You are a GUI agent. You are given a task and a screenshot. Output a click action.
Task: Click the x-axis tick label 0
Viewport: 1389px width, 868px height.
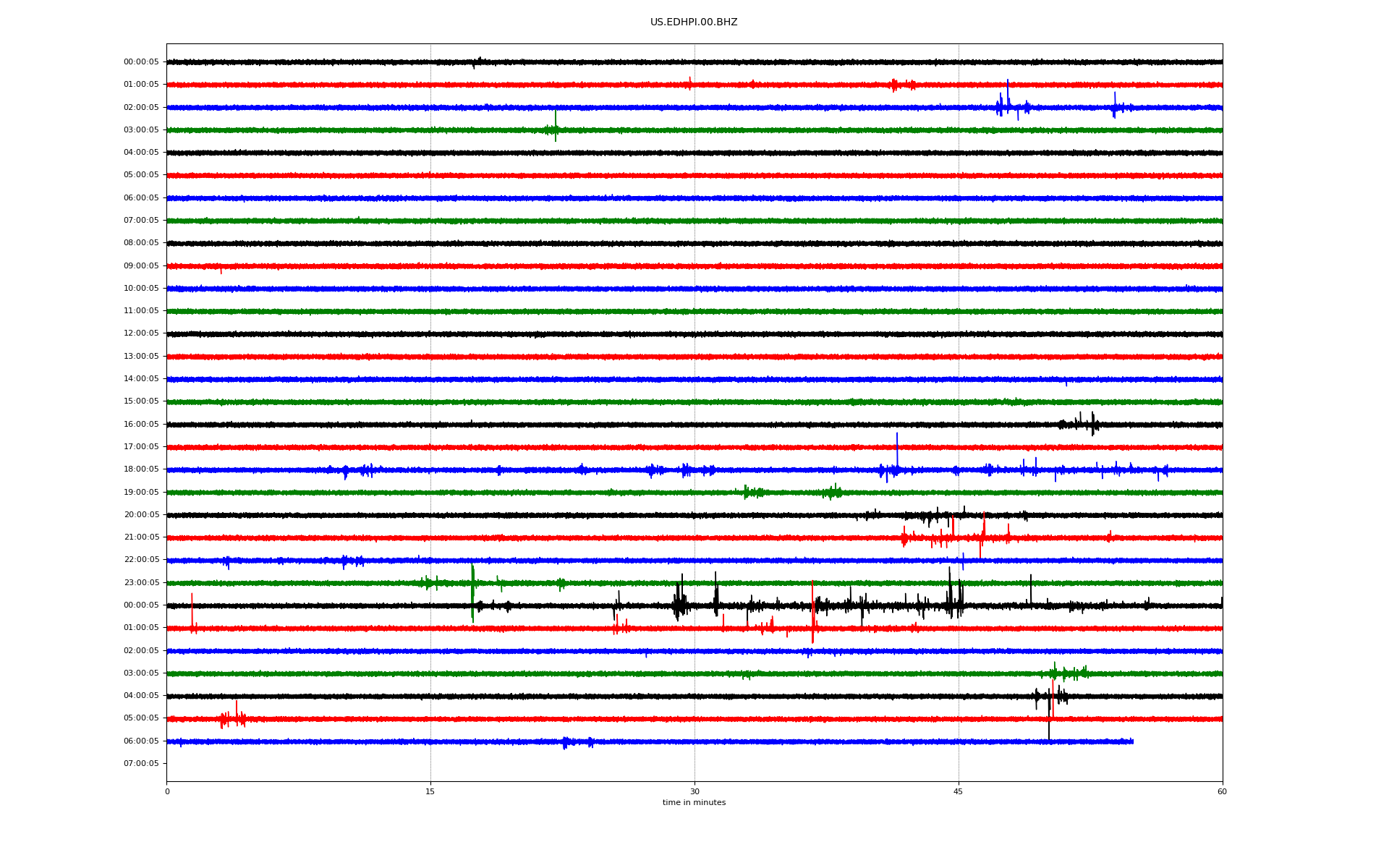coord(167,791)
